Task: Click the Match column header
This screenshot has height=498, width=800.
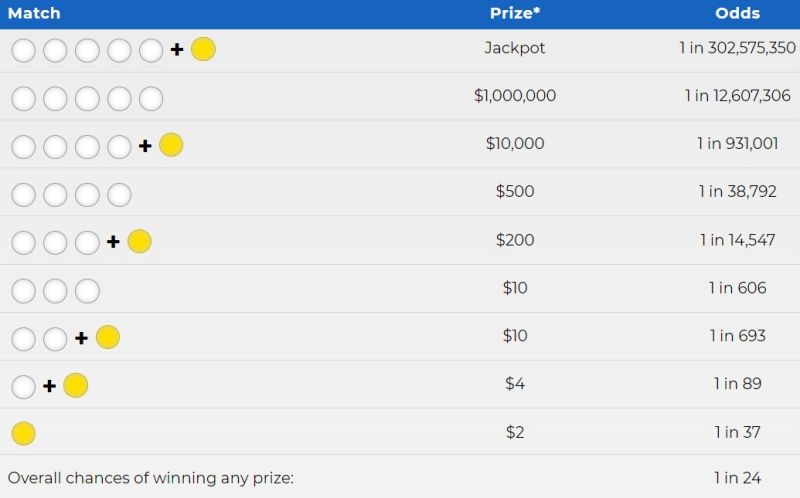Action: click(x=34, y=13)
